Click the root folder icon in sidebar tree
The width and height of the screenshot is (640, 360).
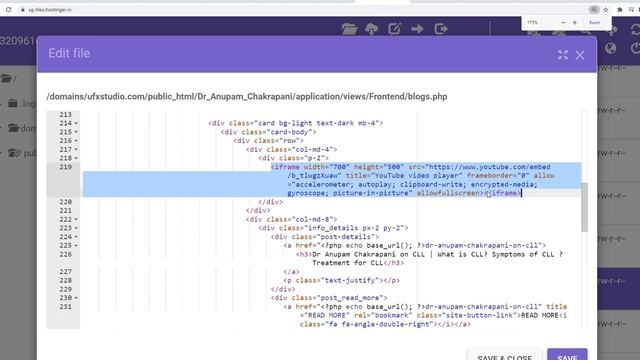point(6,78)
